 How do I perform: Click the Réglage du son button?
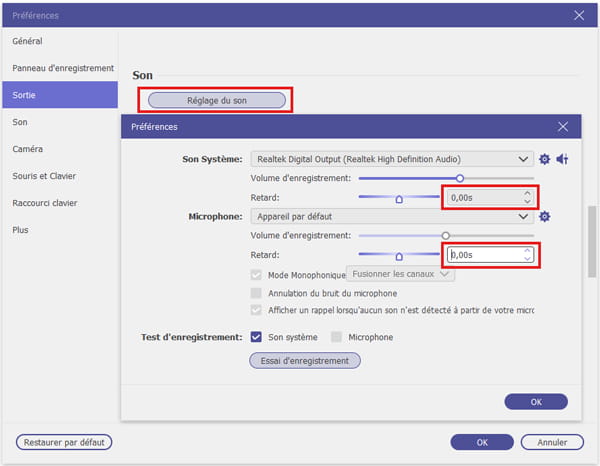coord(215,100)
